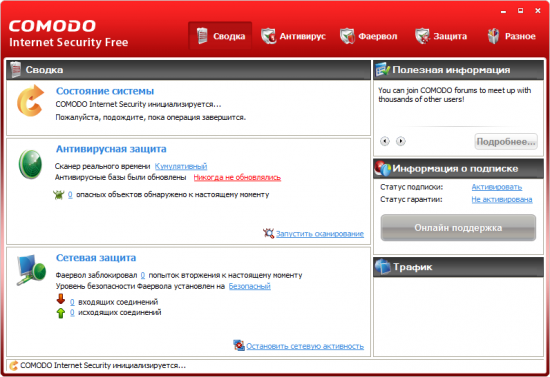
Task: Open the Сетевая защита heading
Action: 96,258
